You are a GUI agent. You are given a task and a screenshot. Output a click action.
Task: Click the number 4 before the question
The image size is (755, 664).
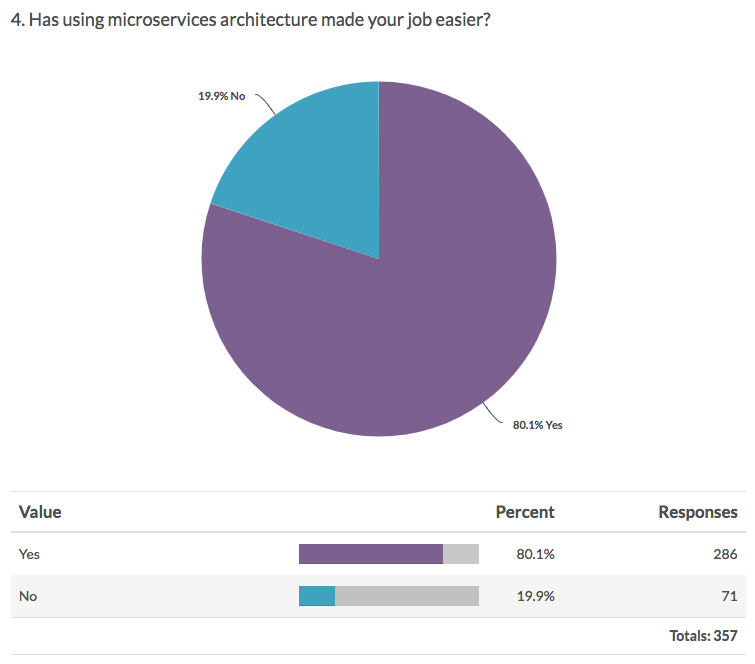coord(14,19)
